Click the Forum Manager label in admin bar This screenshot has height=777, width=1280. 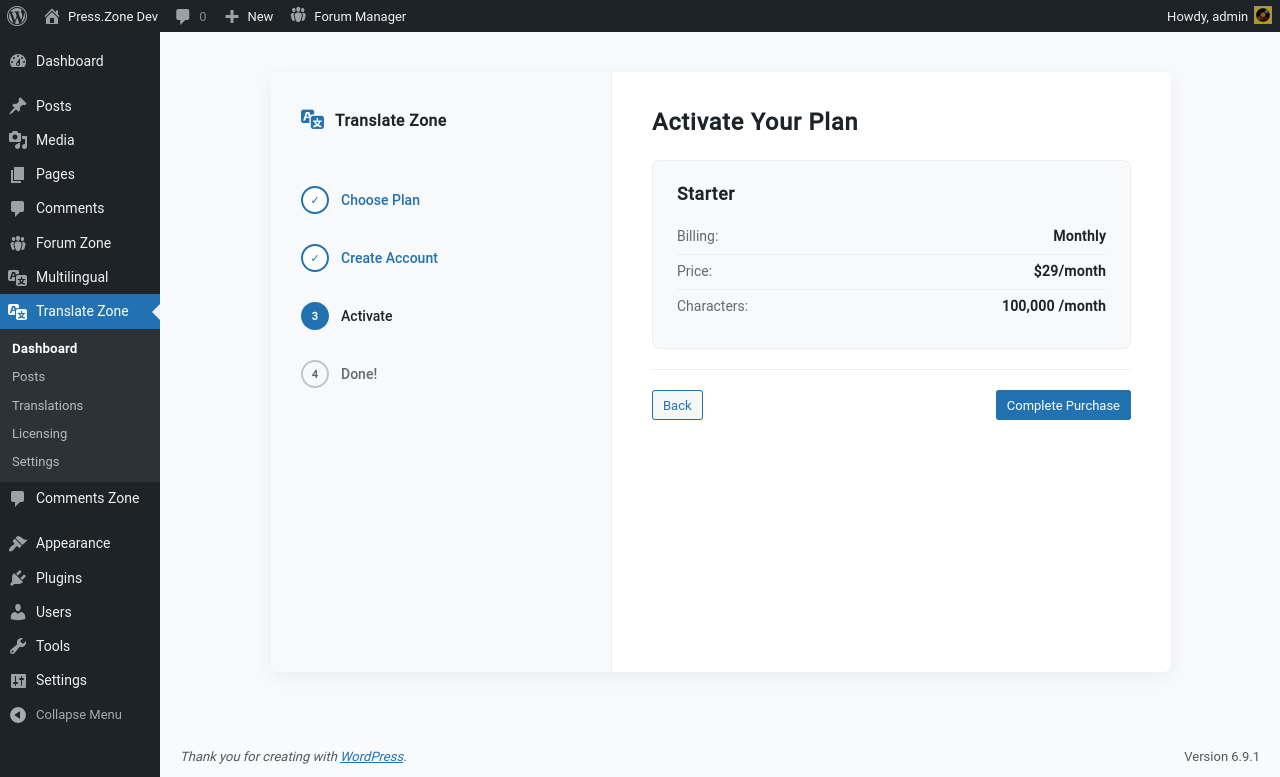click(x=360, y=16)
